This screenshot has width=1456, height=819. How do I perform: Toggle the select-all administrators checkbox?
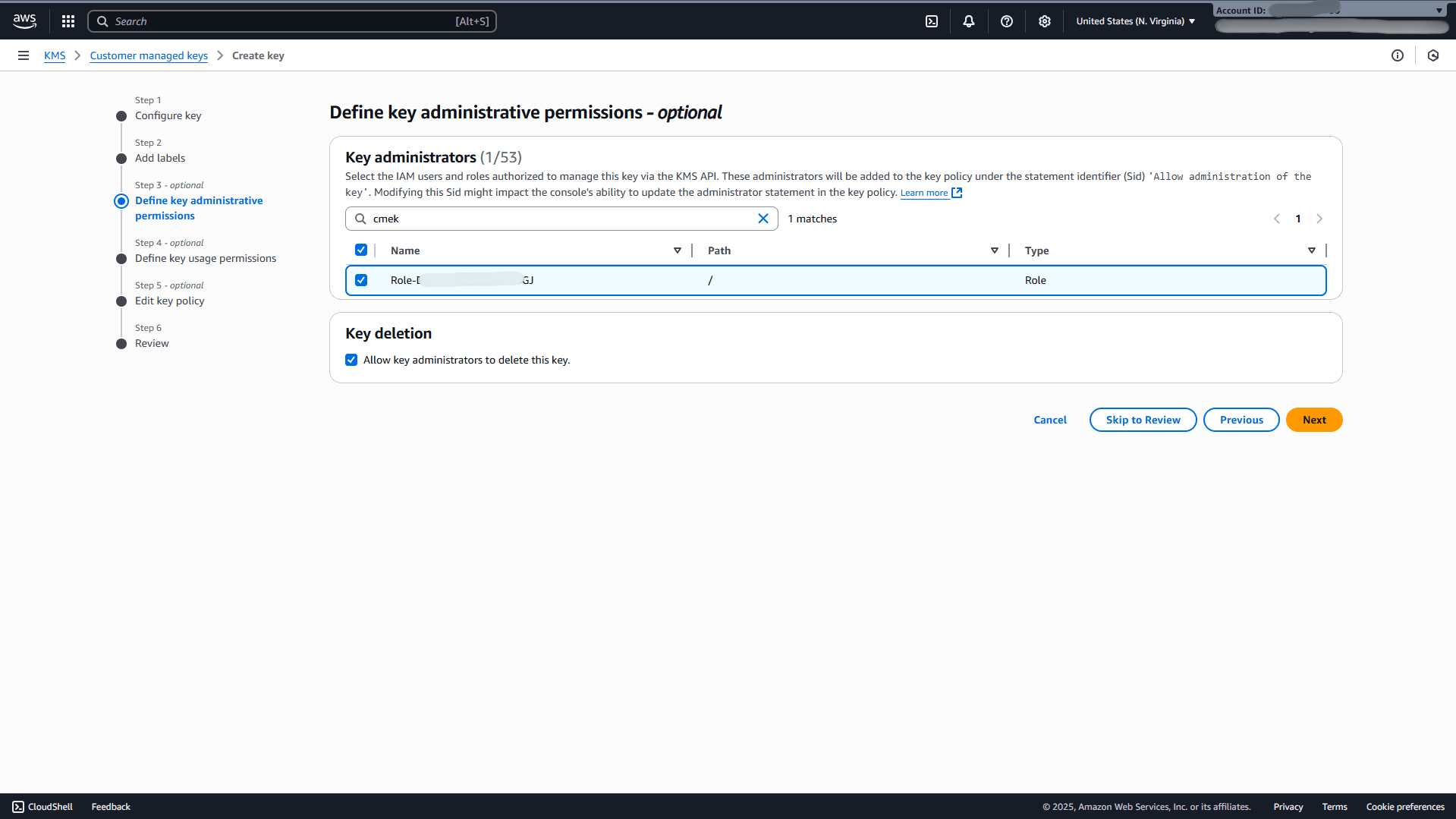click(361, 250)
